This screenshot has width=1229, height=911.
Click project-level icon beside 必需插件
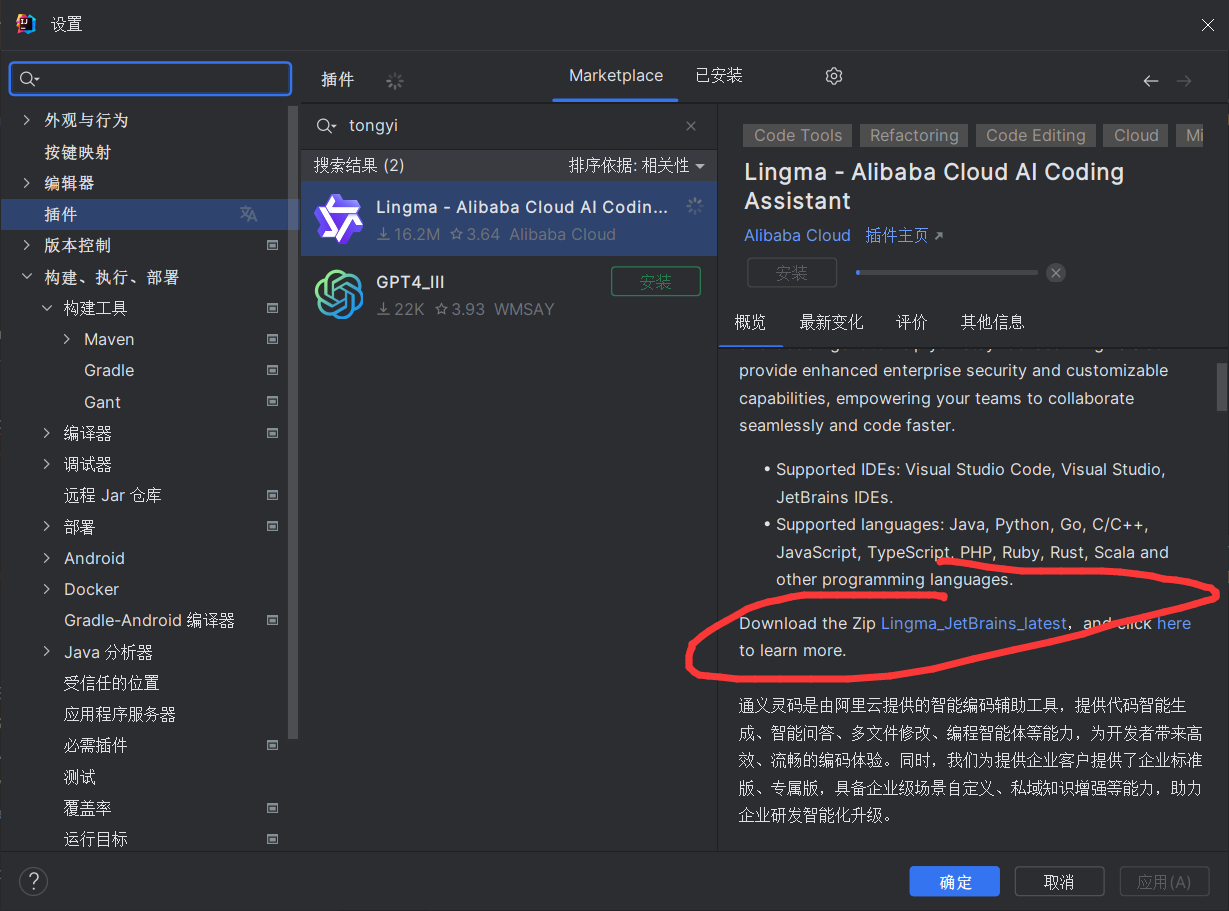click(x=272, y=745)
